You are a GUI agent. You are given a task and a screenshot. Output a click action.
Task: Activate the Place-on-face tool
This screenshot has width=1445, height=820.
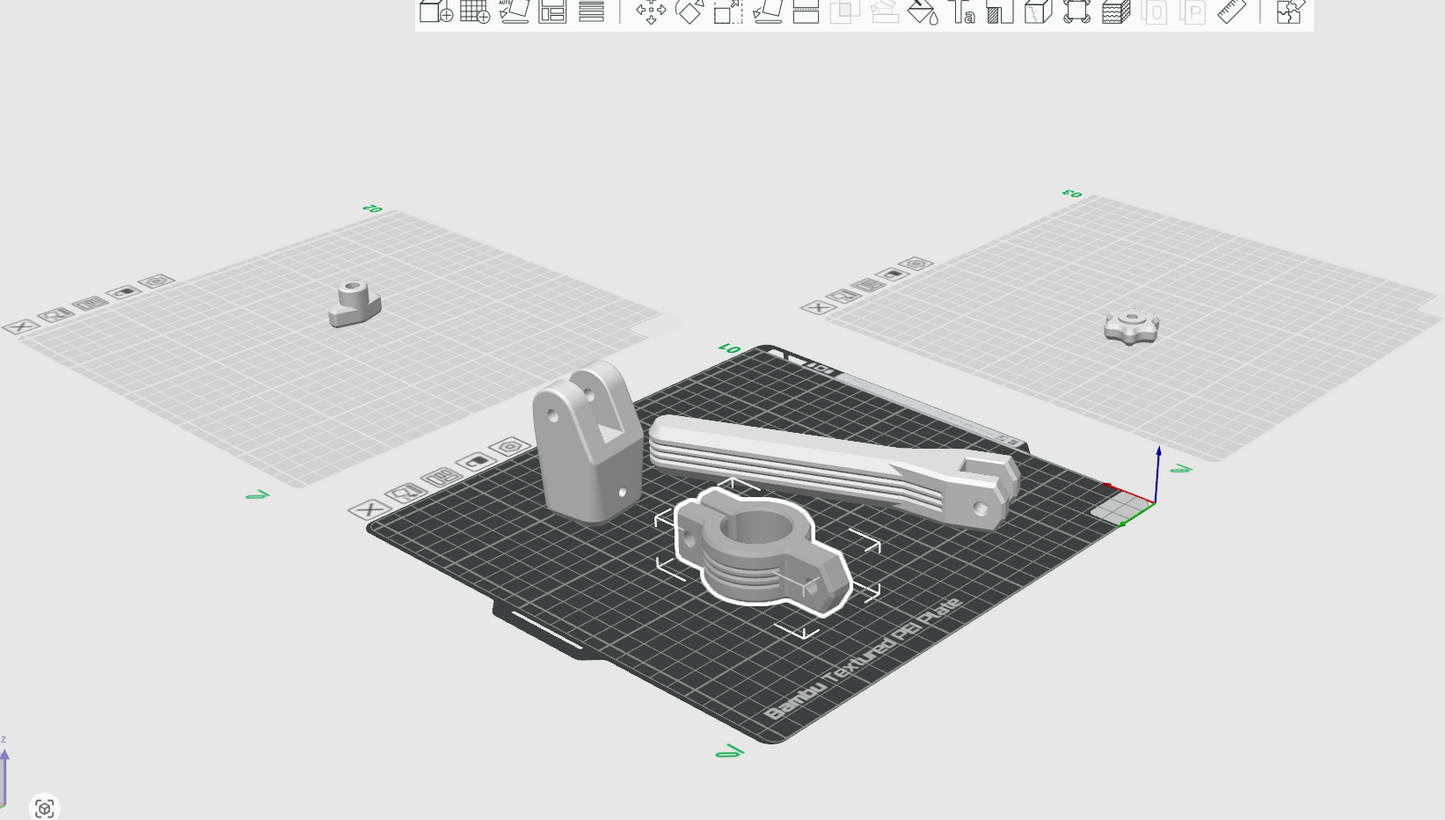click(x=768, y=12)
